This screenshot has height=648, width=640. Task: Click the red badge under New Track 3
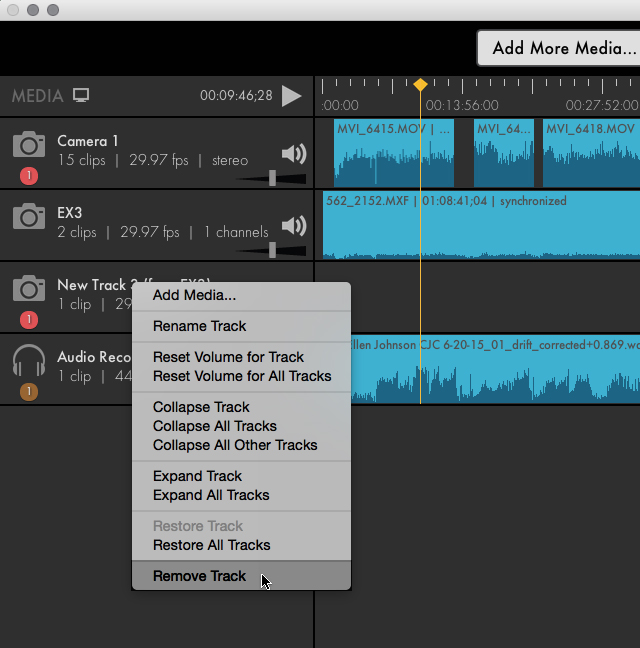[29, 319]
